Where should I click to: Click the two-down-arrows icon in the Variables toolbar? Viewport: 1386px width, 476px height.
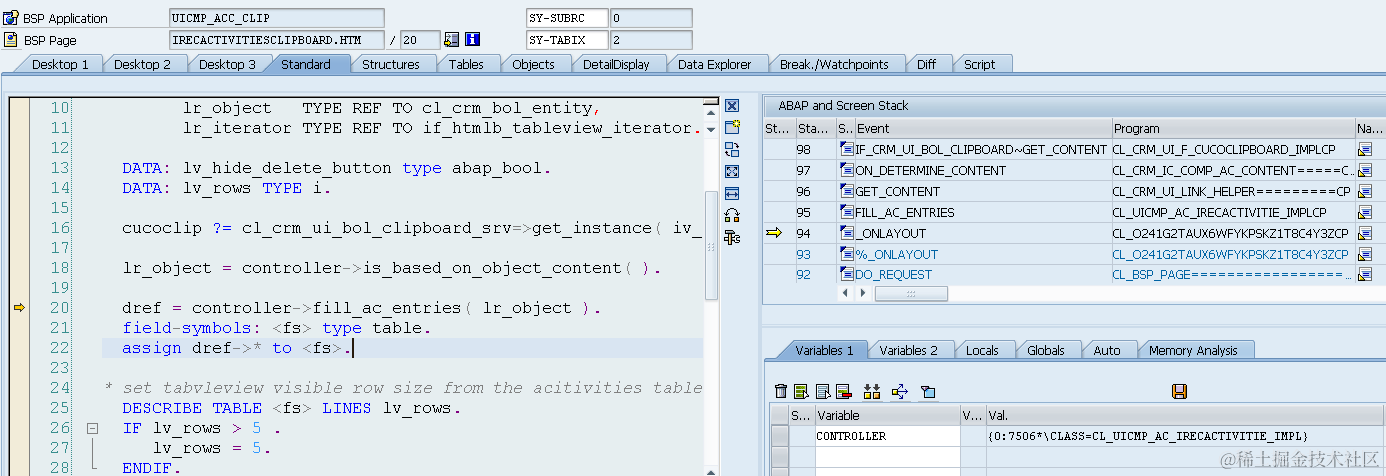(871, 391)
